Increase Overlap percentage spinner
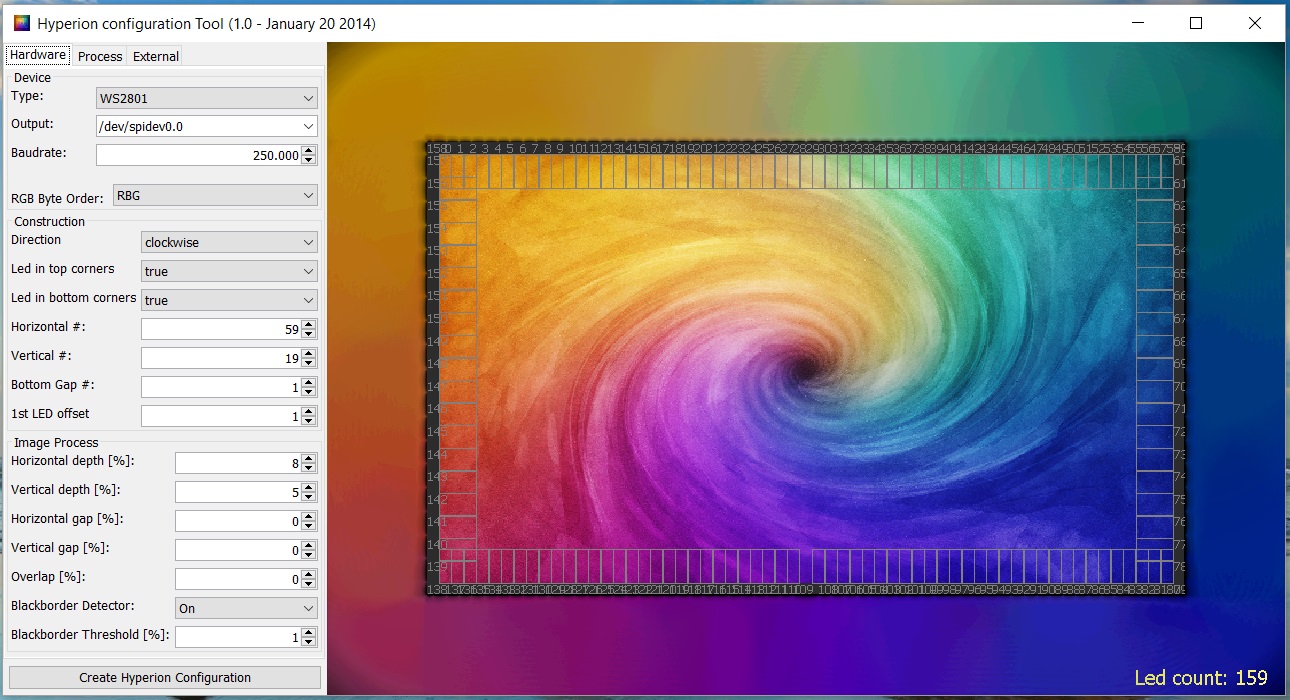Image resolution: width=1290 pixels, height=700 pixels. 309,574
